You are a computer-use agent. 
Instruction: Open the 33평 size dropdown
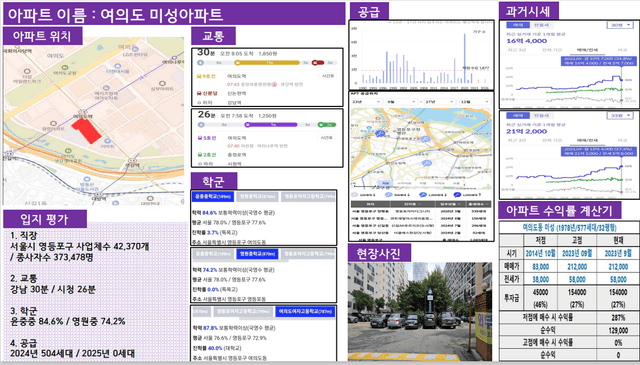[620, 116]
